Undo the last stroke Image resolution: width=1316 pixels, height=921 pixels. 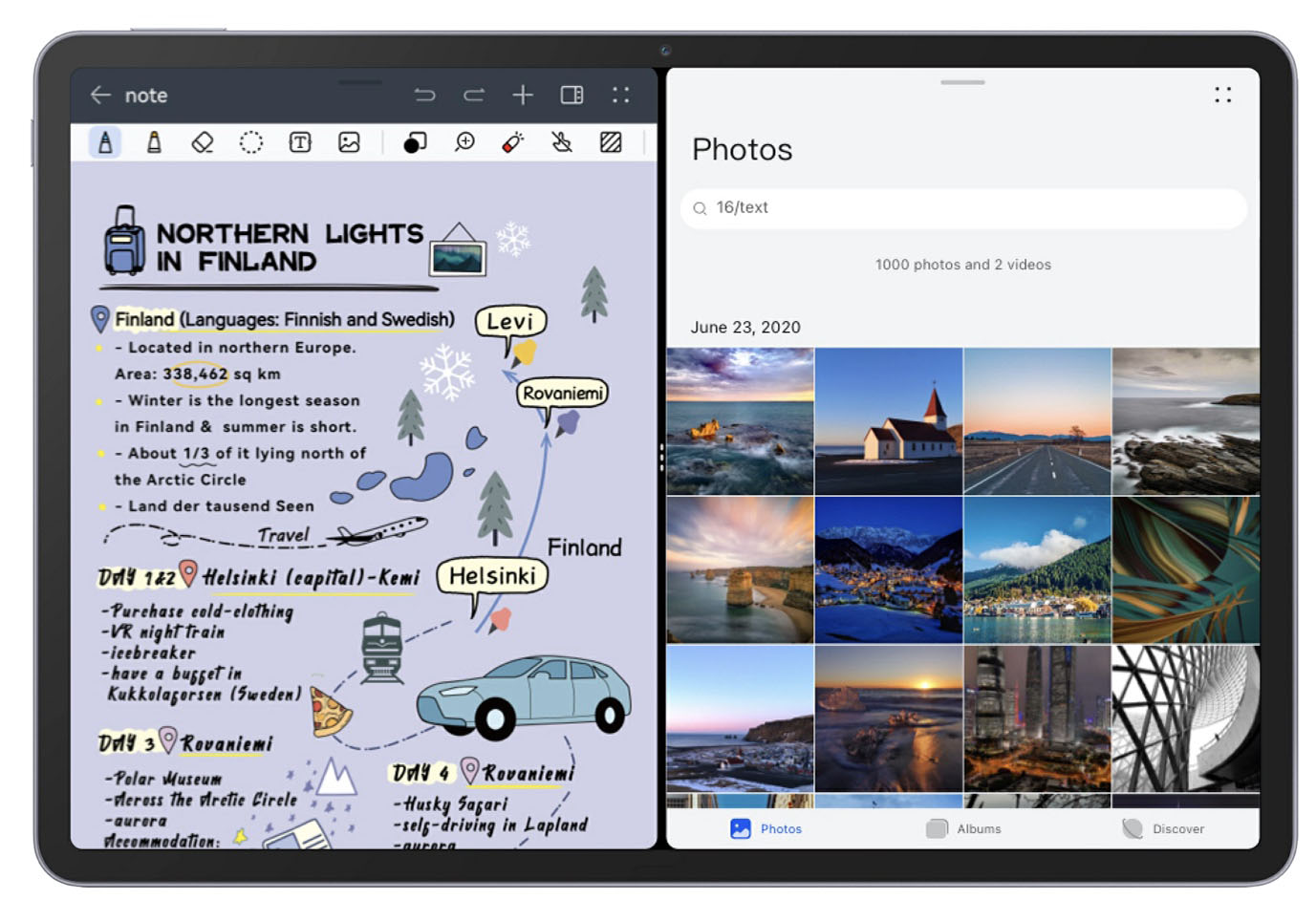click(x=425, y=95)
